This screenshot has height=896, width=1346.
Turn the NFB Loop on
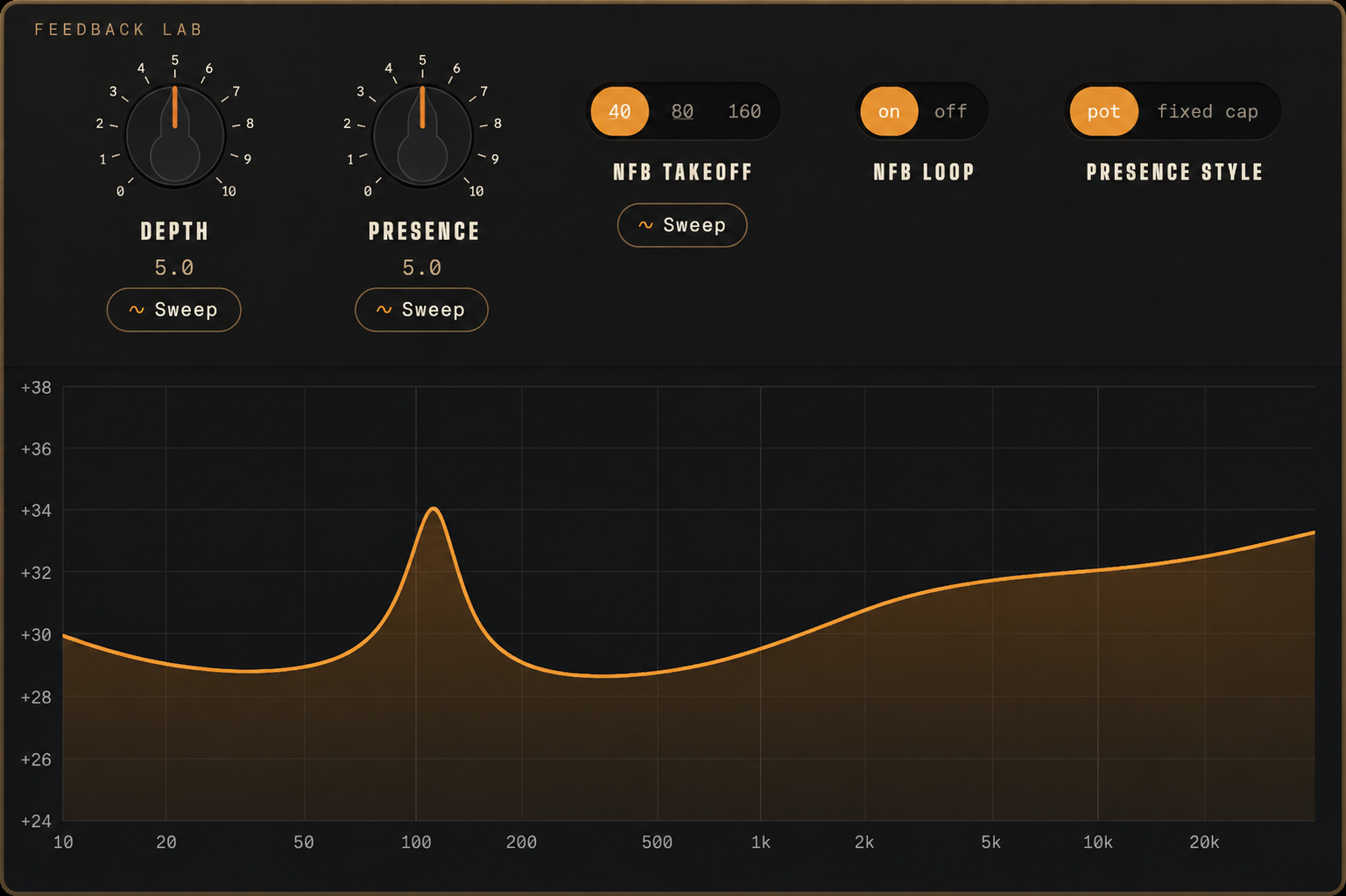(889, 111)
